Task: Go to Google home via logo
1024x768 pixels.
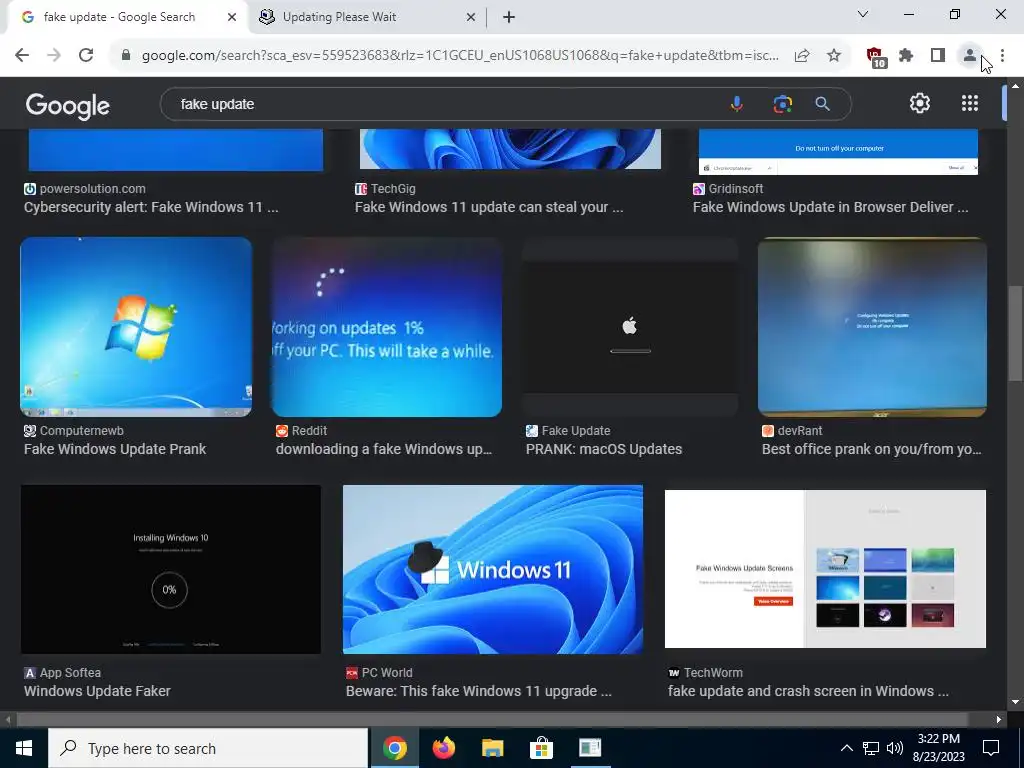Action: 67,105
